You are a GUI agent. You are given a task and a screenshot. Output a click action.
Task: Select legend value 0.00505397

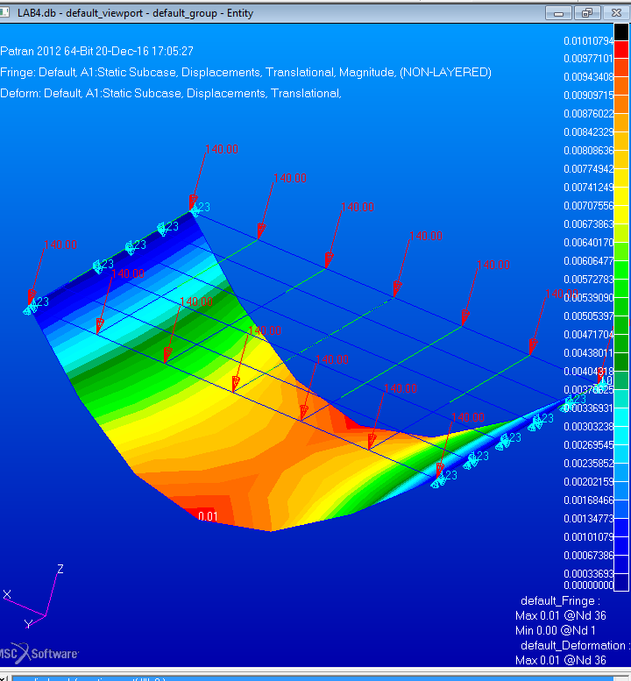588,316
